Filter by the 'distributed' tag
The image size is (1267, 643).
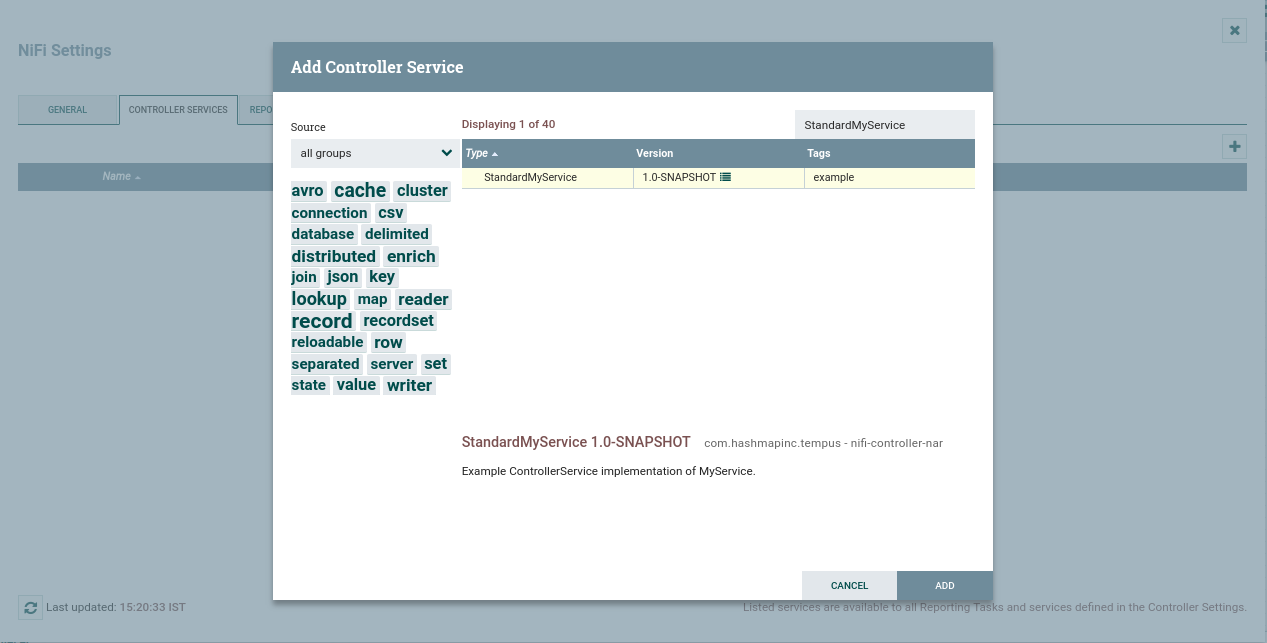(334, 256)
